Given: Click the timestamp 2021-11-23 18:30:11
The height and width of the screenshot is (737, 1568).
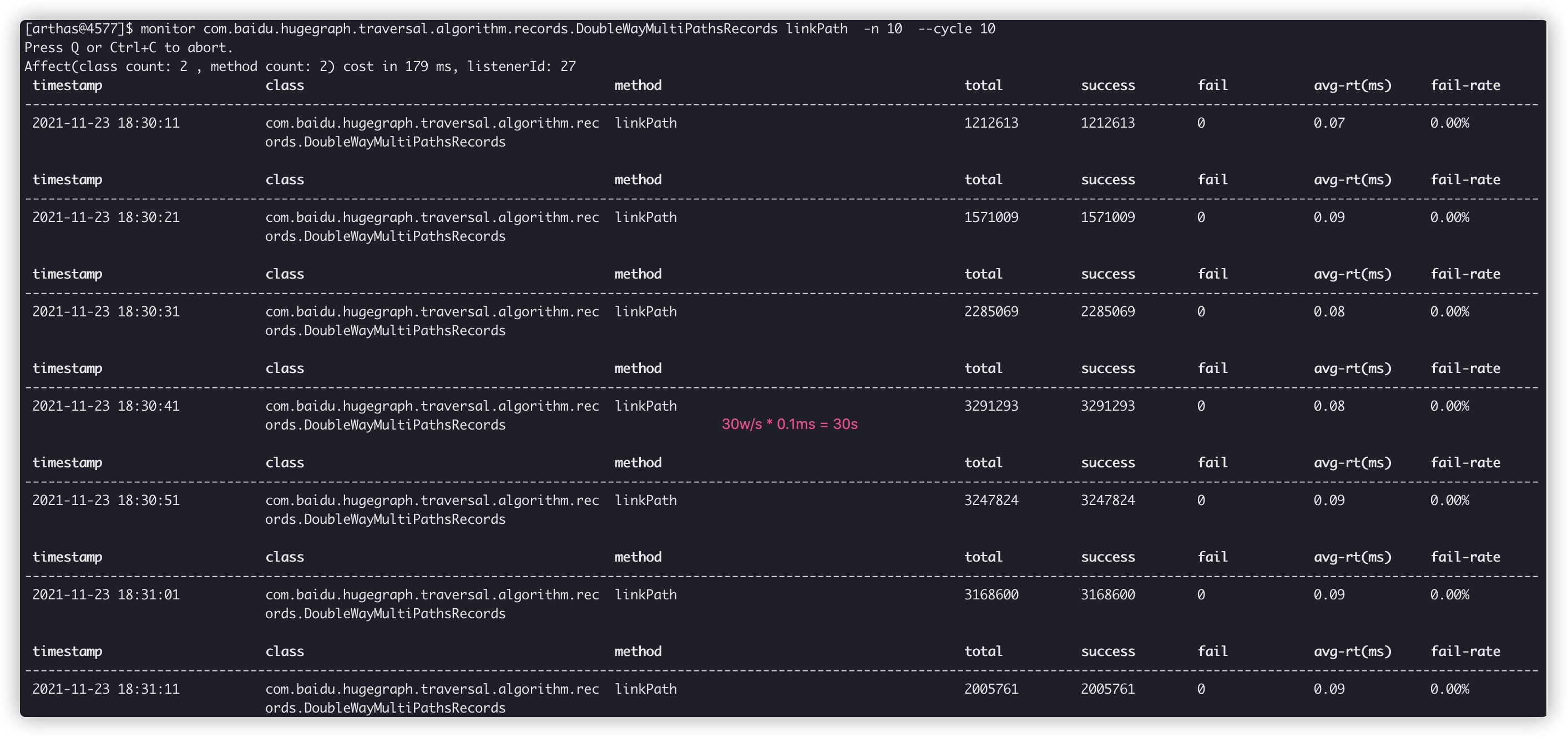Looking at the screenshot, I should 106,123.
